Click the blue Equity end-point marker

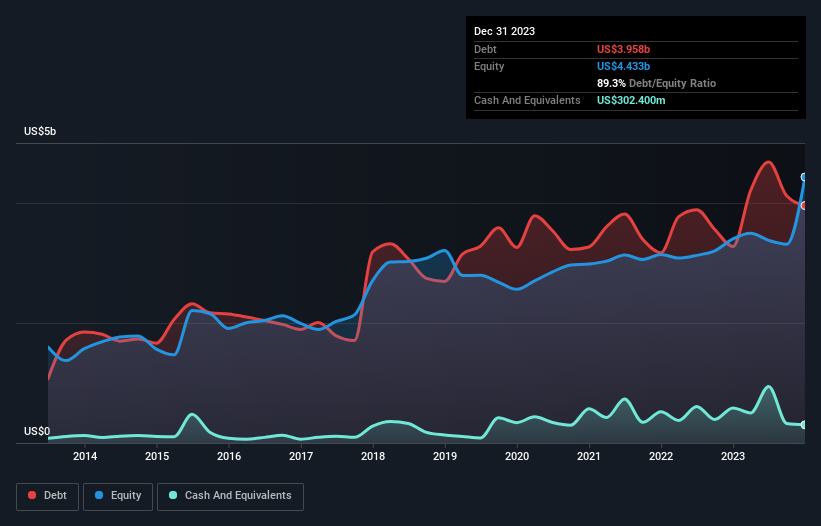(x=804, y=177)
